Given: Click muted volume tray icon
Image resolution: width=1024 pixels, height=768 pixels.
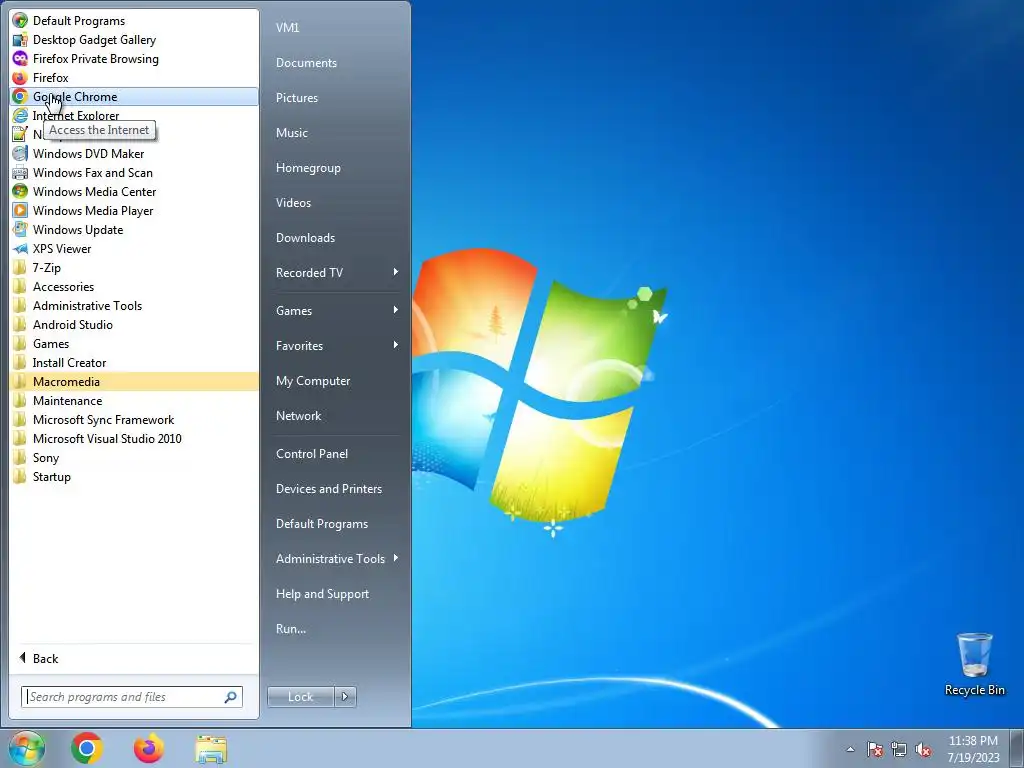Looking at the screenshot, I should coord(923,749).
